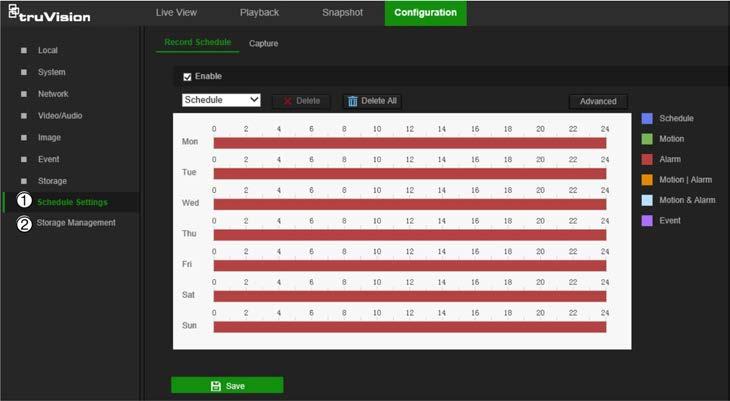Click the Wed day label
The height and width of the screenshot is (401, 730).
click(x=190, y=203)
